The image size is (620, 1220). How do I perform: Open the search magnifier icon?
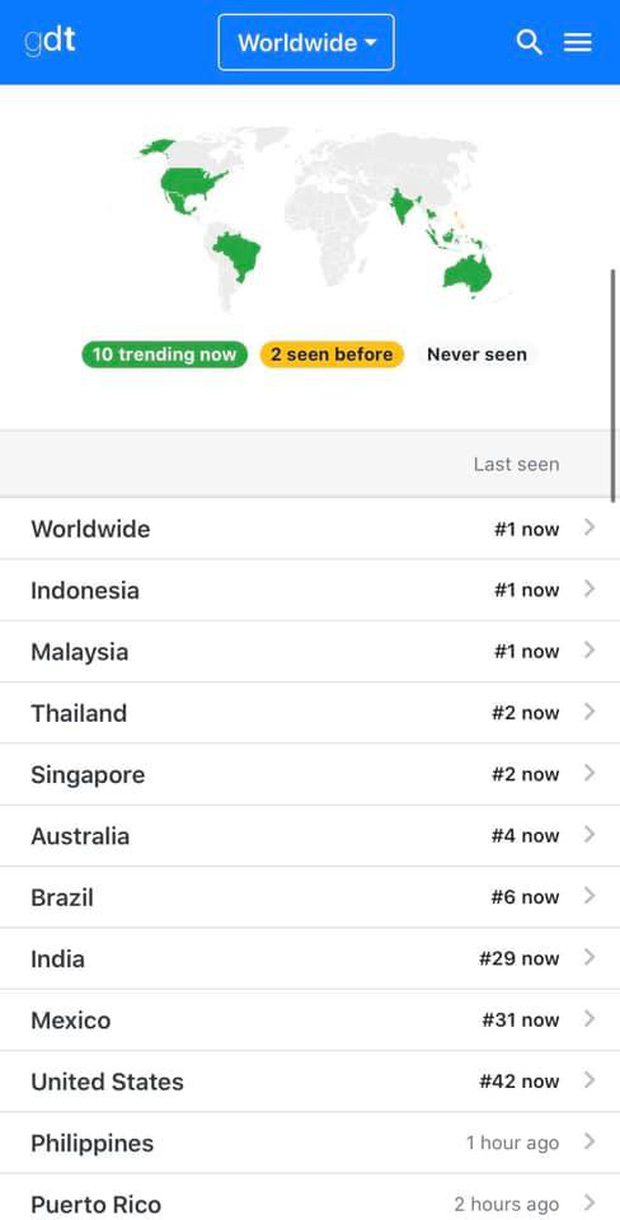[529, 42]
